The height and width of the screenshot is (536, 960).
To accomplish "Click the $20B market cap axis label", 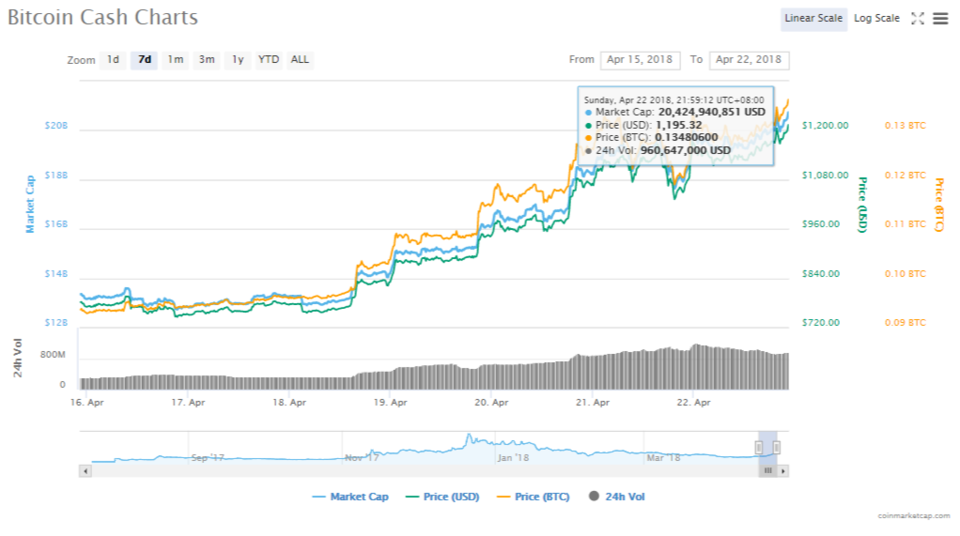I will pos(56,126).
